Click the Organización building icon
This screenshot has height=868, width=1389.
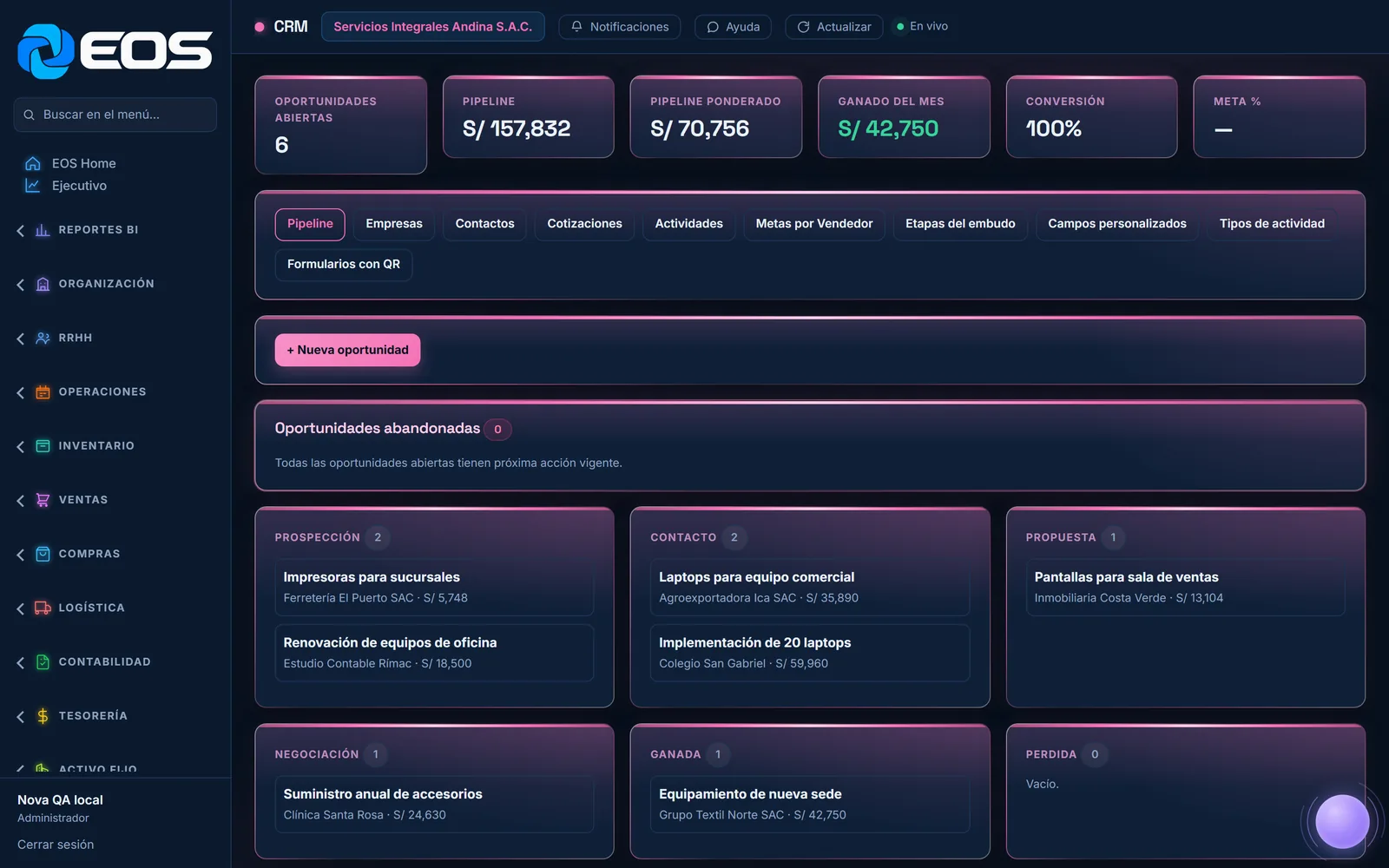(x=43, y=284)
